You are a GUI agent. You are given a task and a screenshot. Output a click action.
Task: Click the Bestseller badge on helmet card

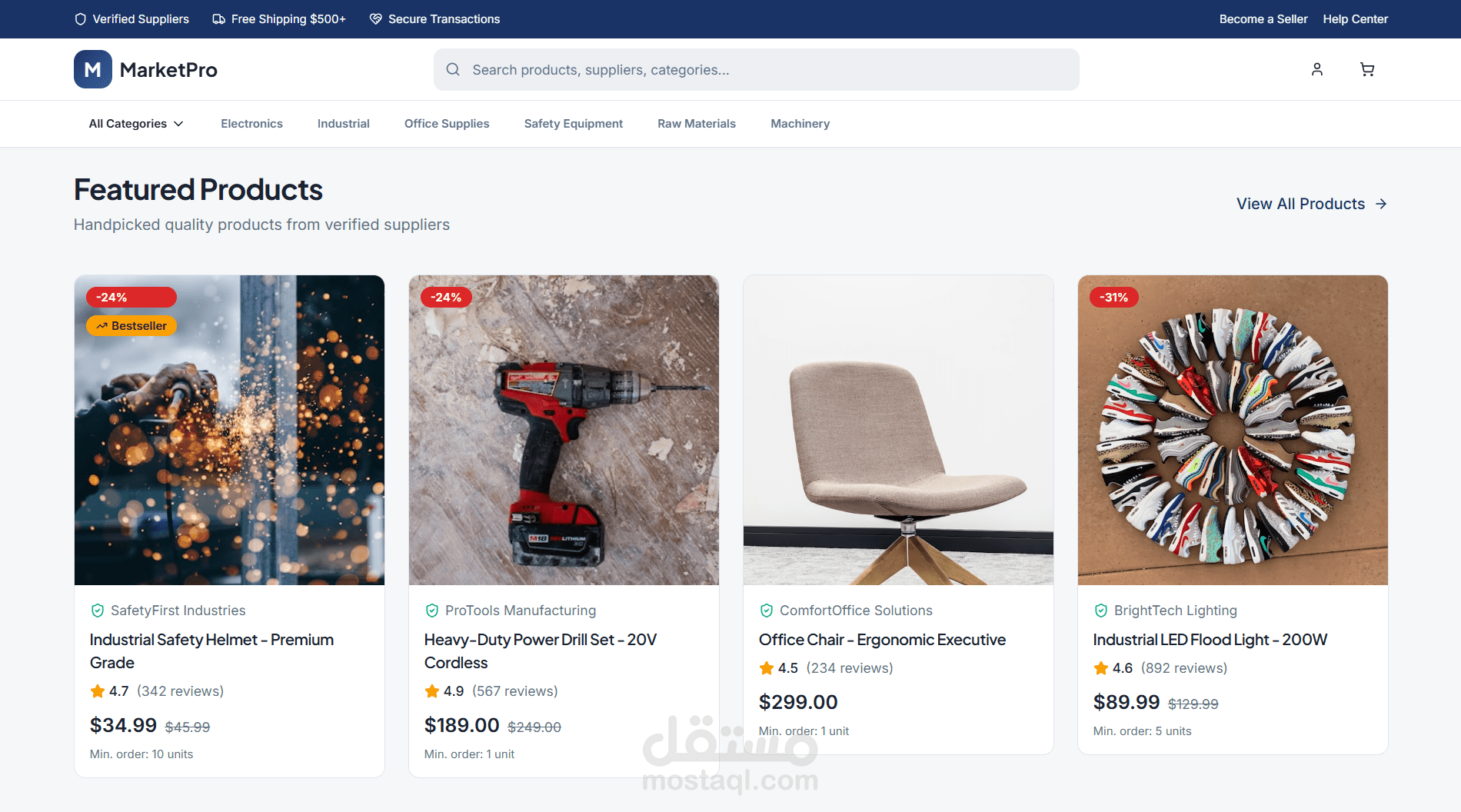tap(131, 326)
